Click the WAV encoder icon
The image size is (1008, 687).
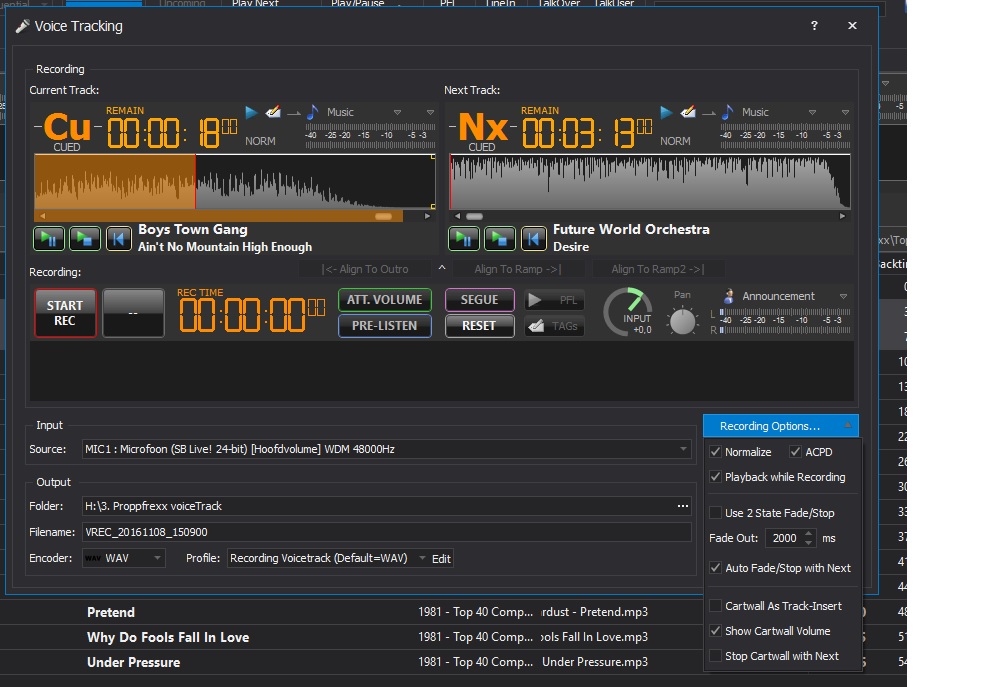[93, 558]
